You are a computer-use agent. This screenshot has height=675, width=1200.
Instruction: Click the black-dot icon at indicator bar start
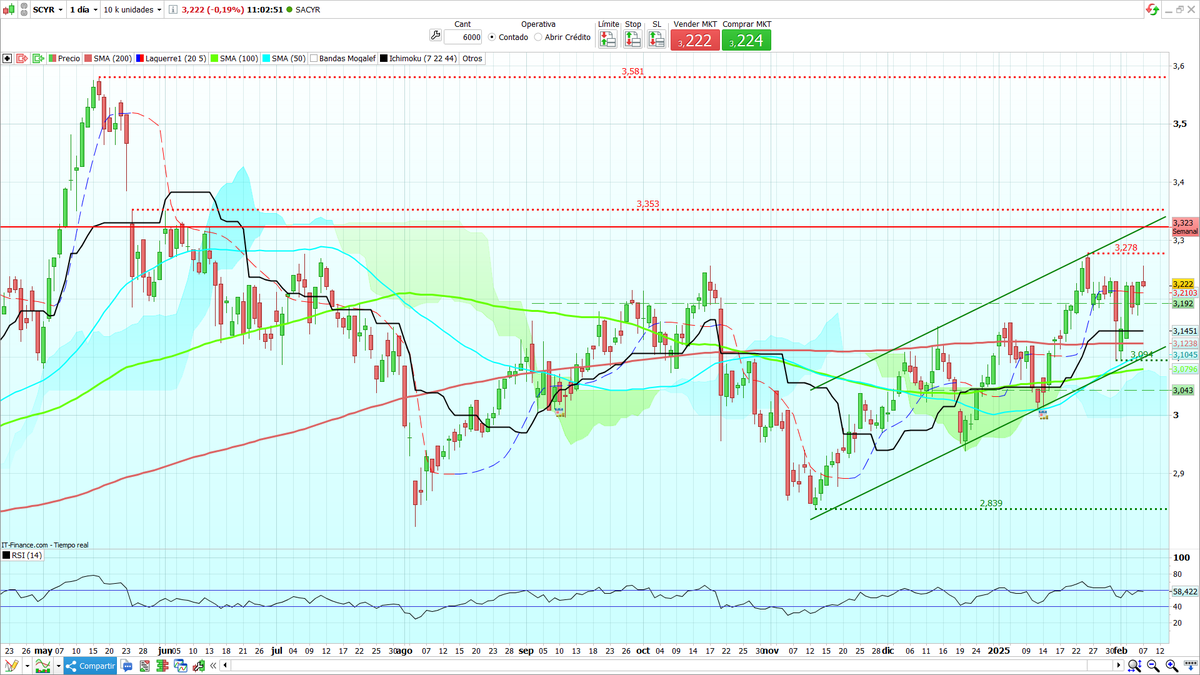7,58
